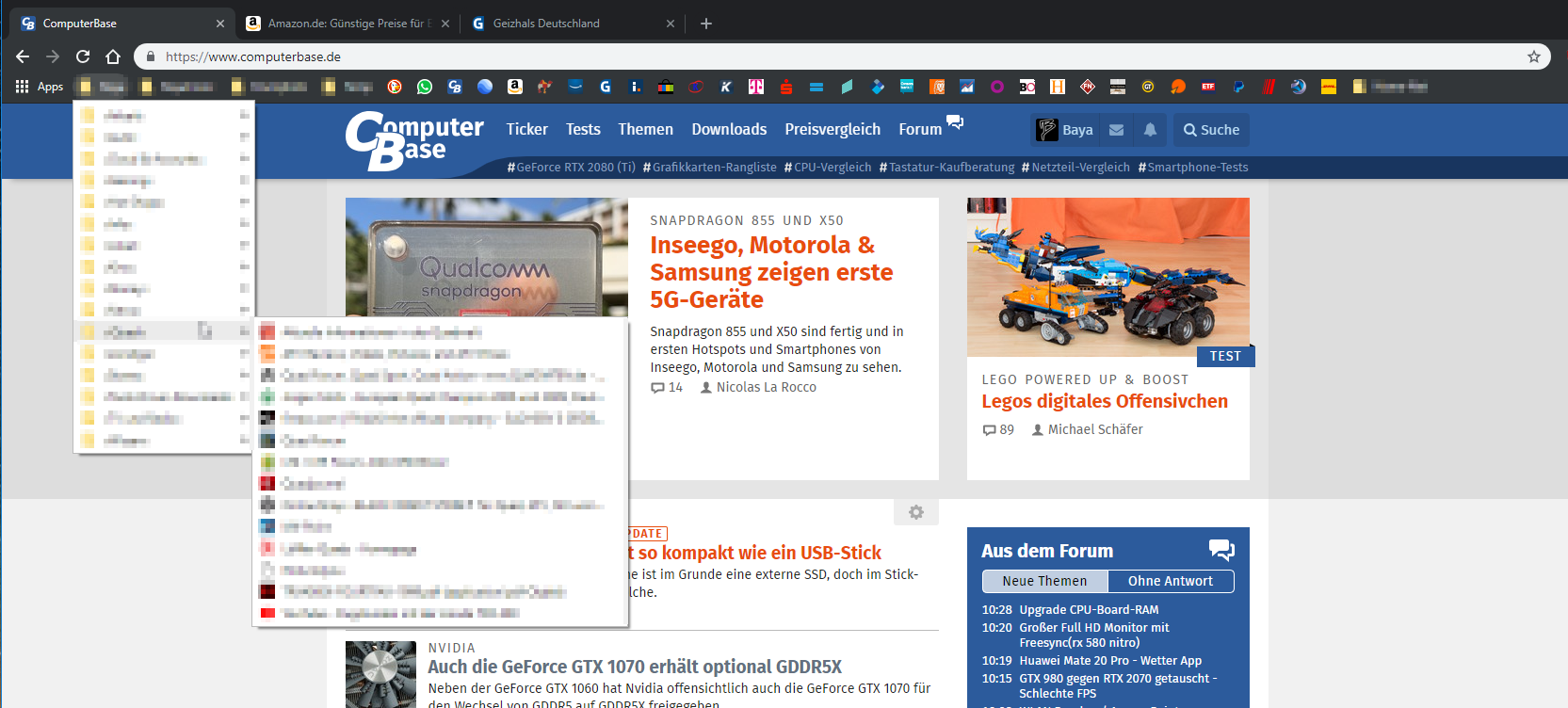The width and height of the screenshot is (1568, 708).
Task: Open author Michael Schäfer
Action: click(1095, 429)
